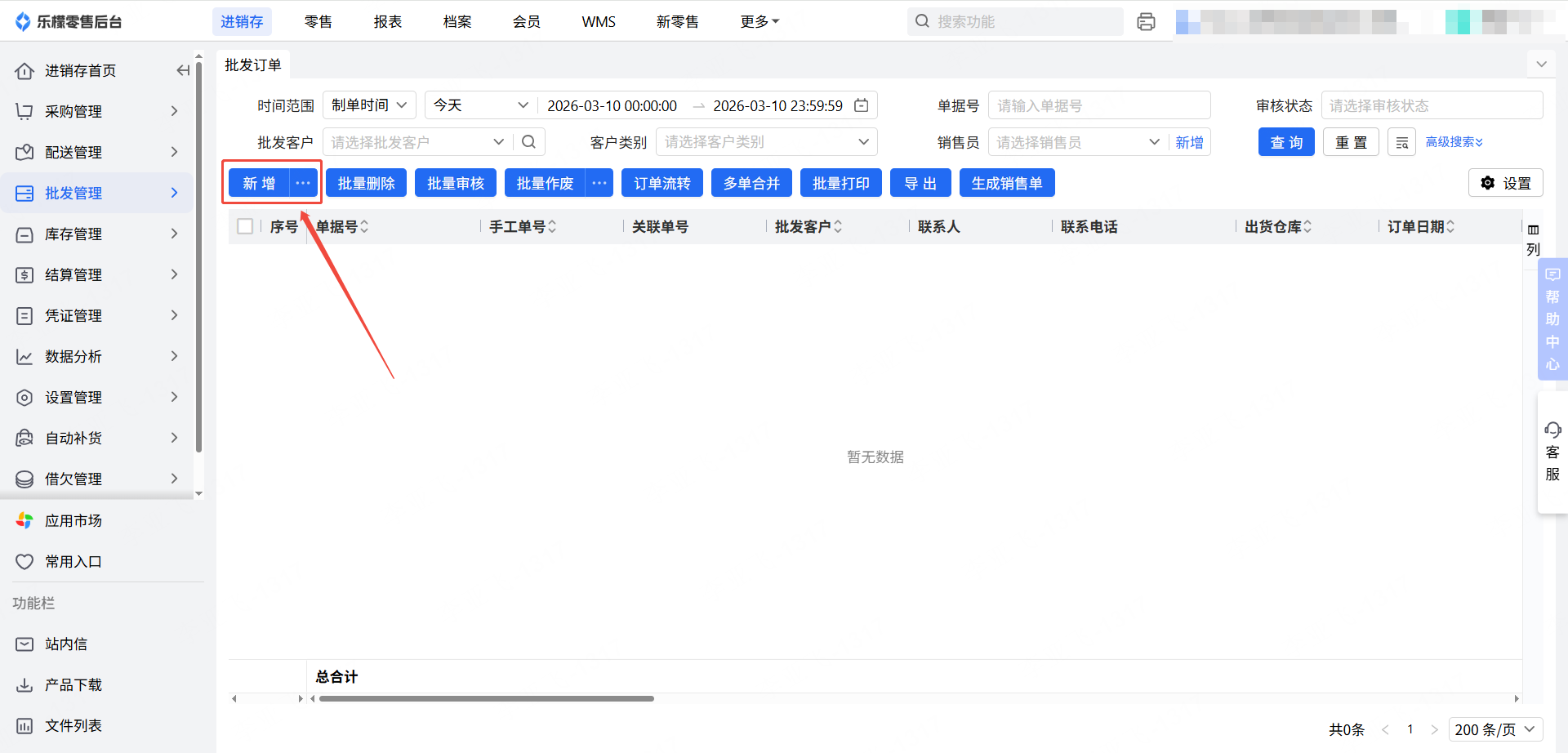Click the 高级搜索 link

1454,142
